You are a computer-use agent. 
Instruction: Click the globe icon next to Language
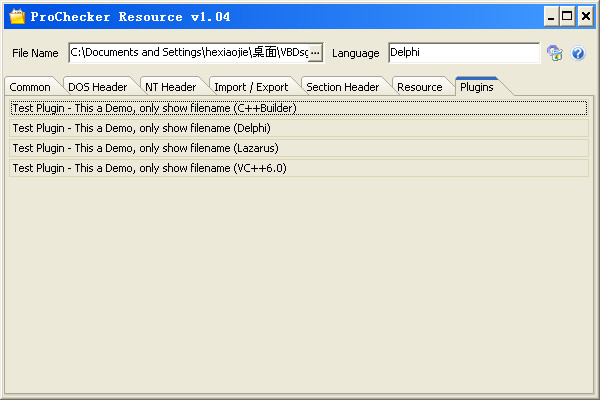tap(554, 53)
